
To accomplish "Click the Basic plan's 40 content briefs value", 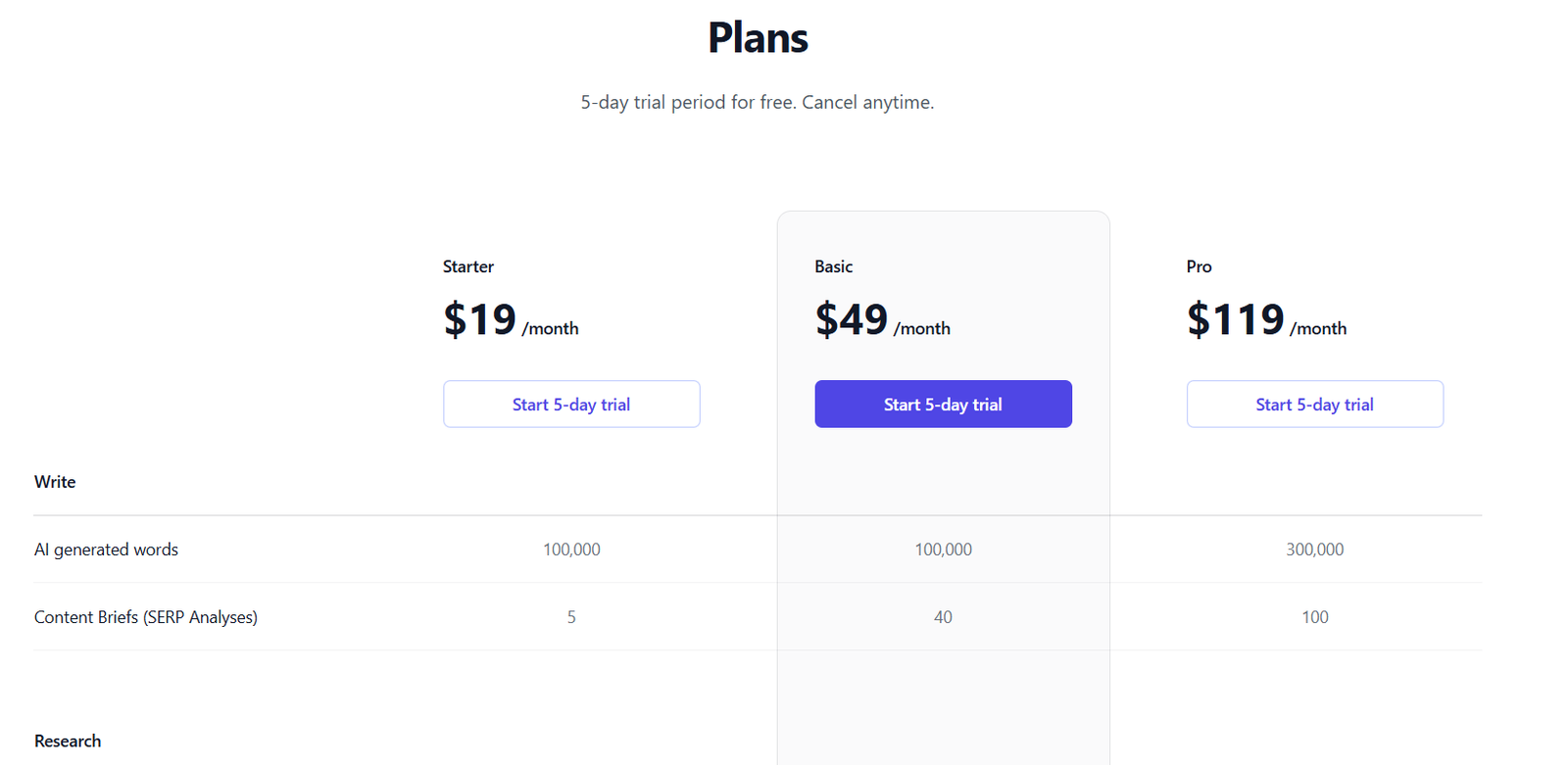I will 943,617.
